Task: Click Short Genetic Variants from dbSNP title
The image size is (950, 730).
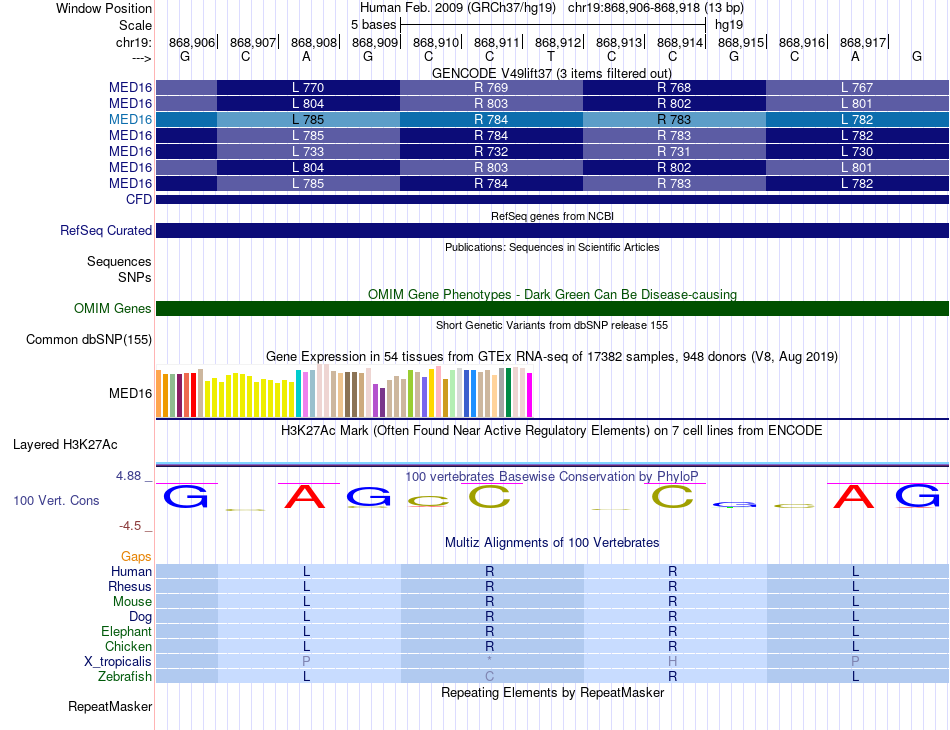Action: (x=552, y=325)
